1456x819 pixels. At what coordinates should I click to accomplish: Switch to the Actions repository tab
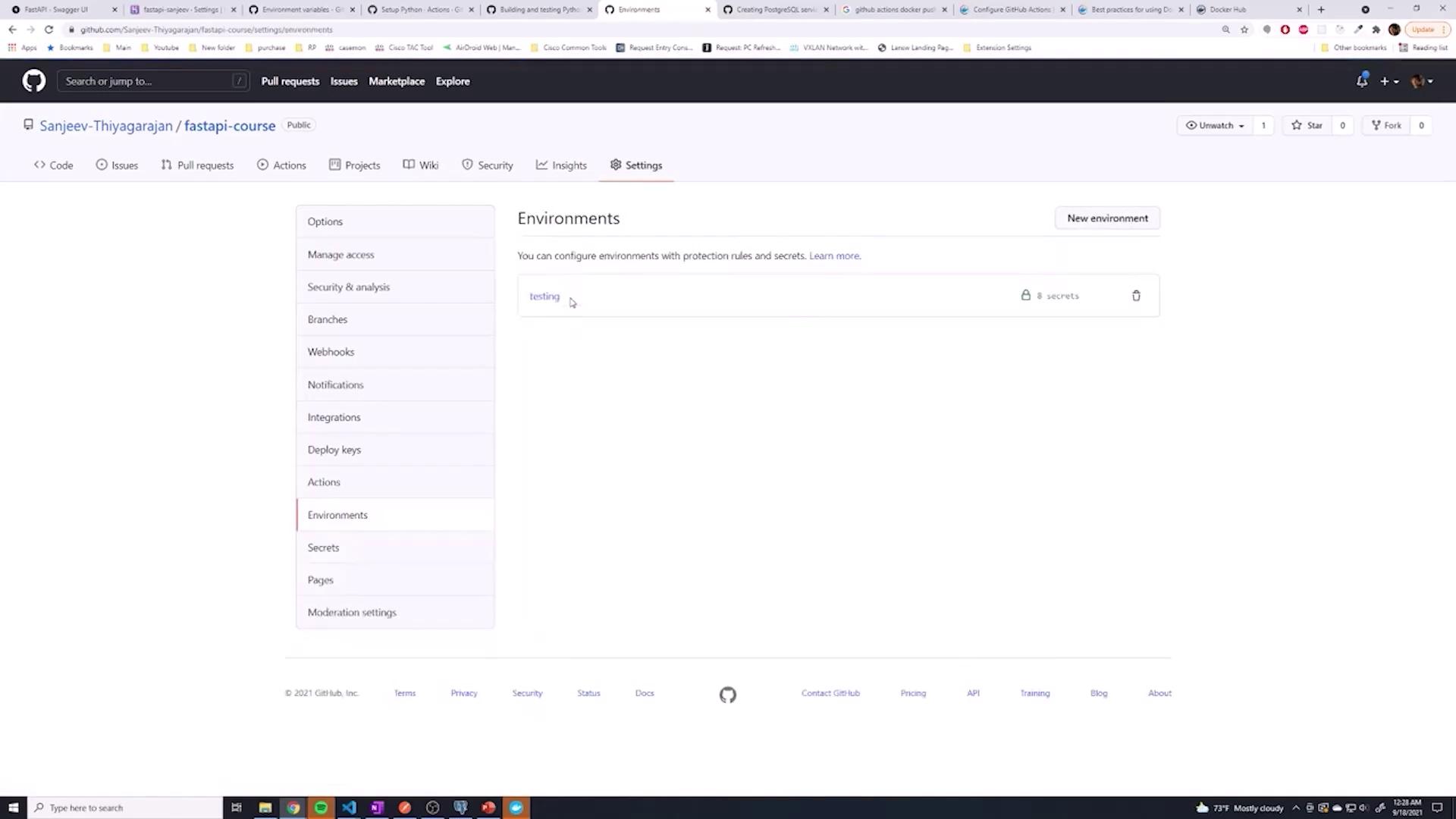coord(281,165)
